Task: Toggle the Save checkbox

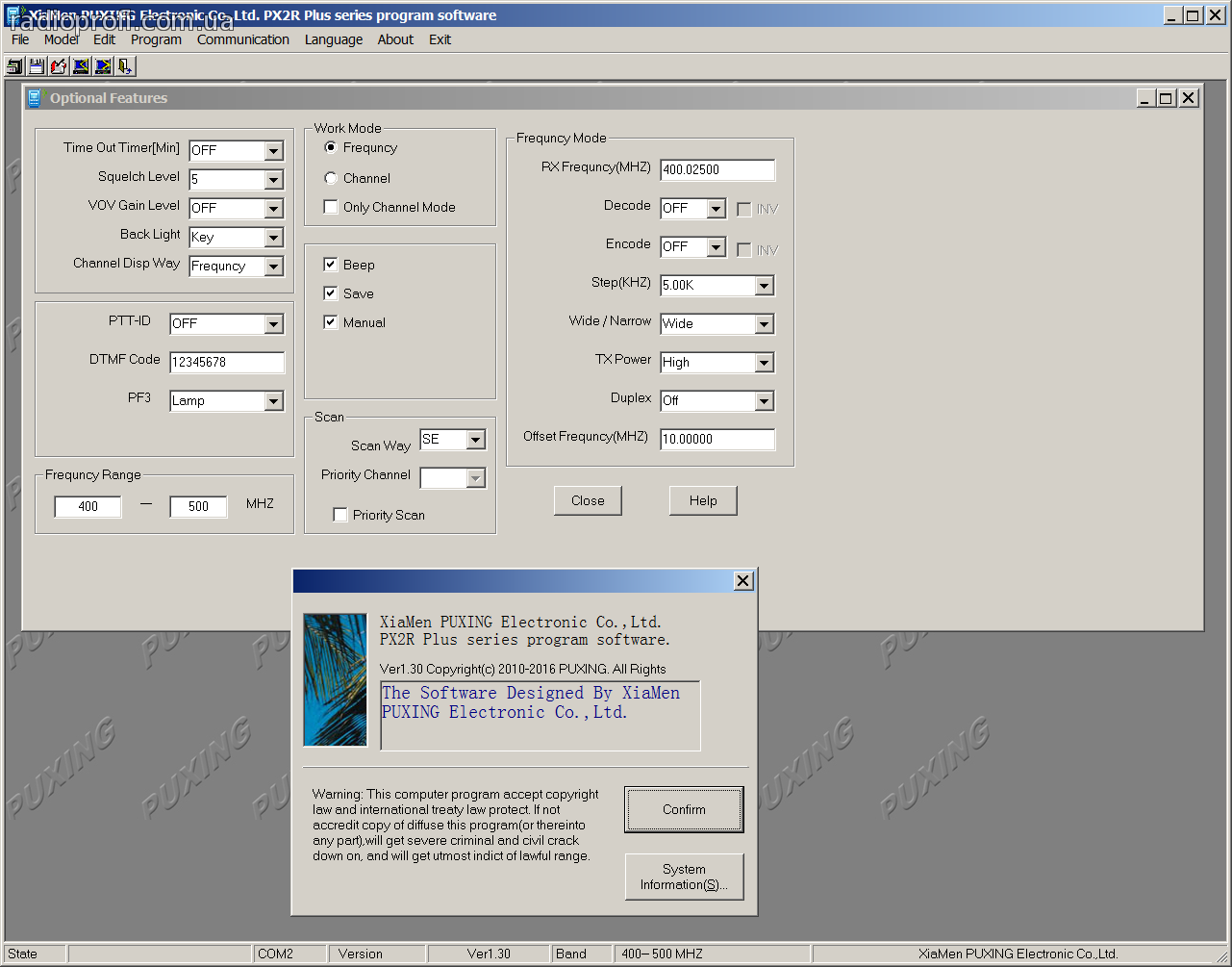Action: point(331,293)
